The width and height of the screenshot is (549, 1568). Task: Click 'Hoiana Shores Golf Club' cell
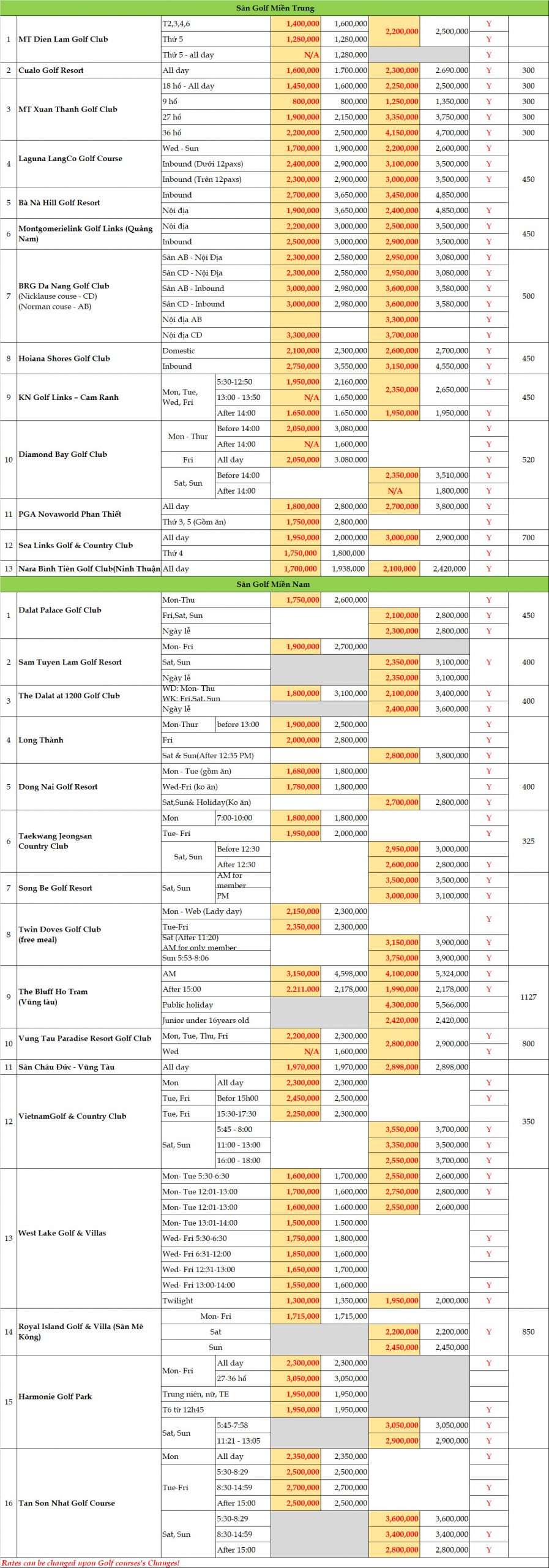click(89, 358)
